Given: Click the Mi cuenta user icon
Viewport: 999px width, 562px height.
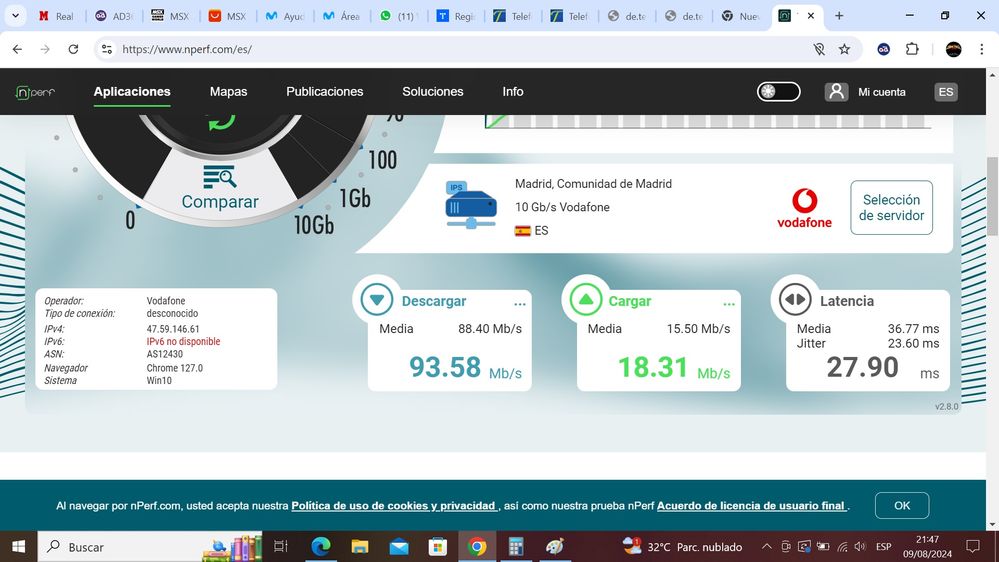Looking at the screenshot, I should [x=836, y=91].
